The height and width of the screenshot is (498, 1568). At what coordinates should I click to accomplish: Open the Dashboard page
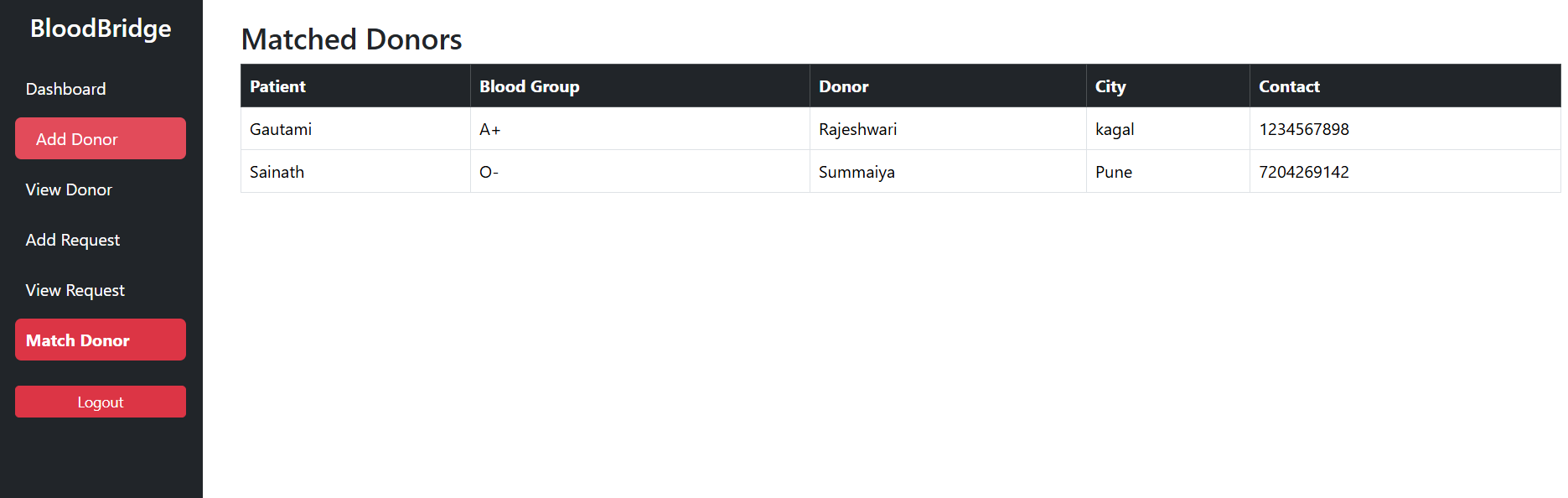tap(65, 89)
